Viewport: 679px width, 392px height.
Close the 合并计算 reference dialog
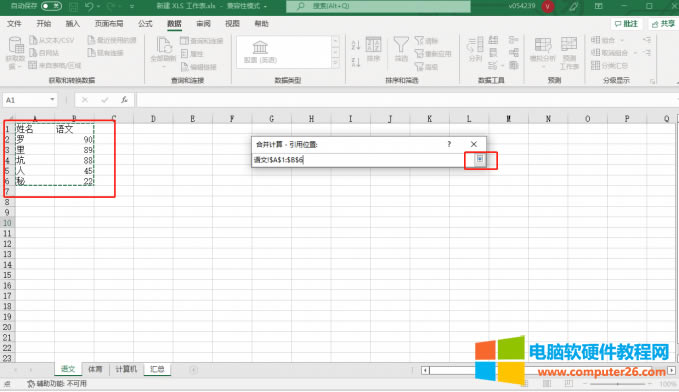coord(474,144)
